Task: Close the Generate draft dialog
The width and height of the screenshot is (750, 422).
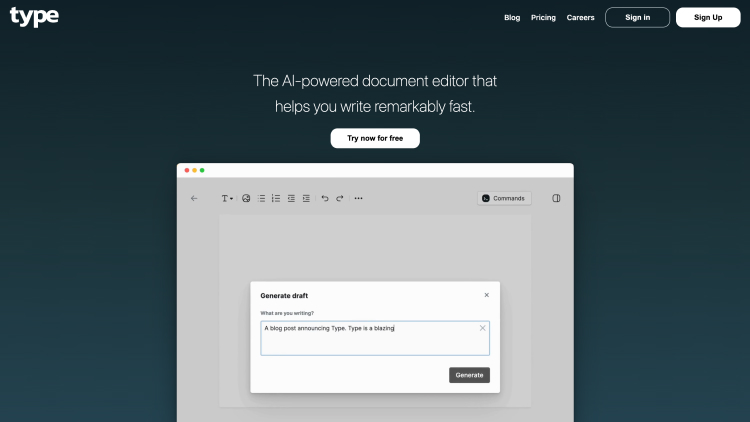Action: click(x=487, y=295)
